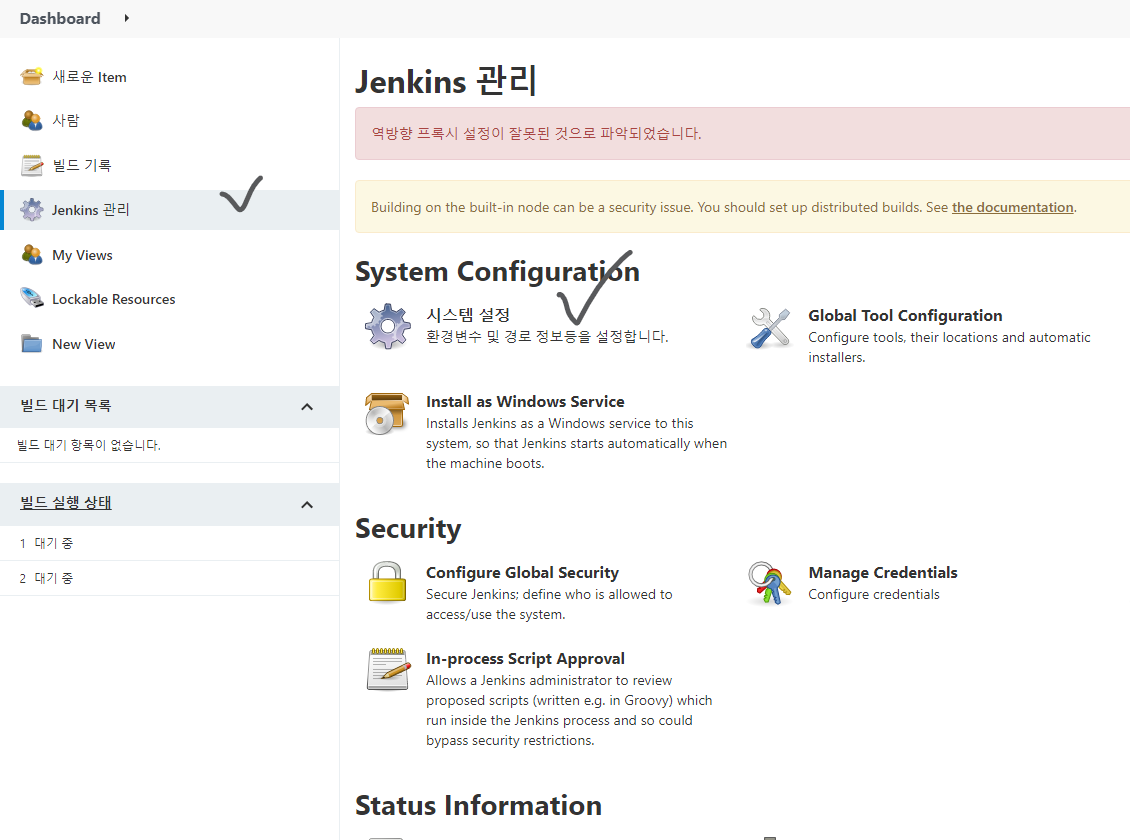Collapse the 빌드 실행 상태 panel chevron
1130x840 pixels.
click(307, 505)
